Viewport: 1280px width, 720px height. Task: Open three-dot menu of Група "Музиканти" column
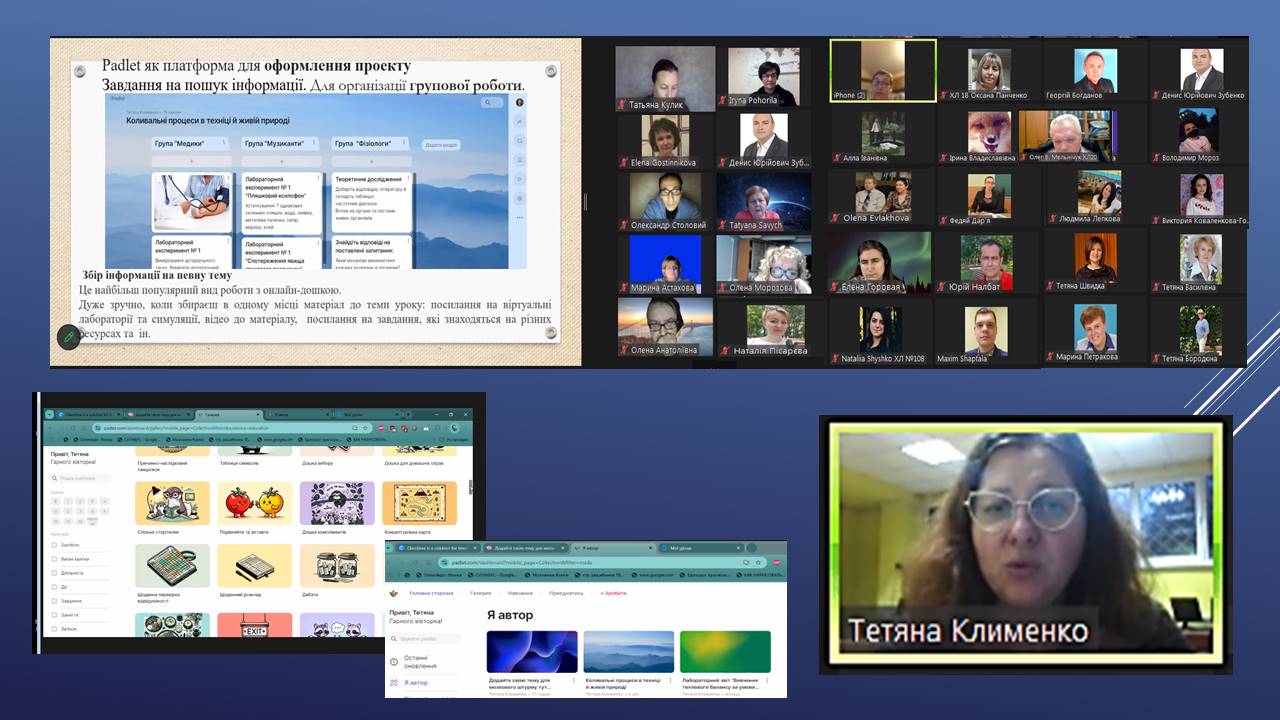coord(314,142)
